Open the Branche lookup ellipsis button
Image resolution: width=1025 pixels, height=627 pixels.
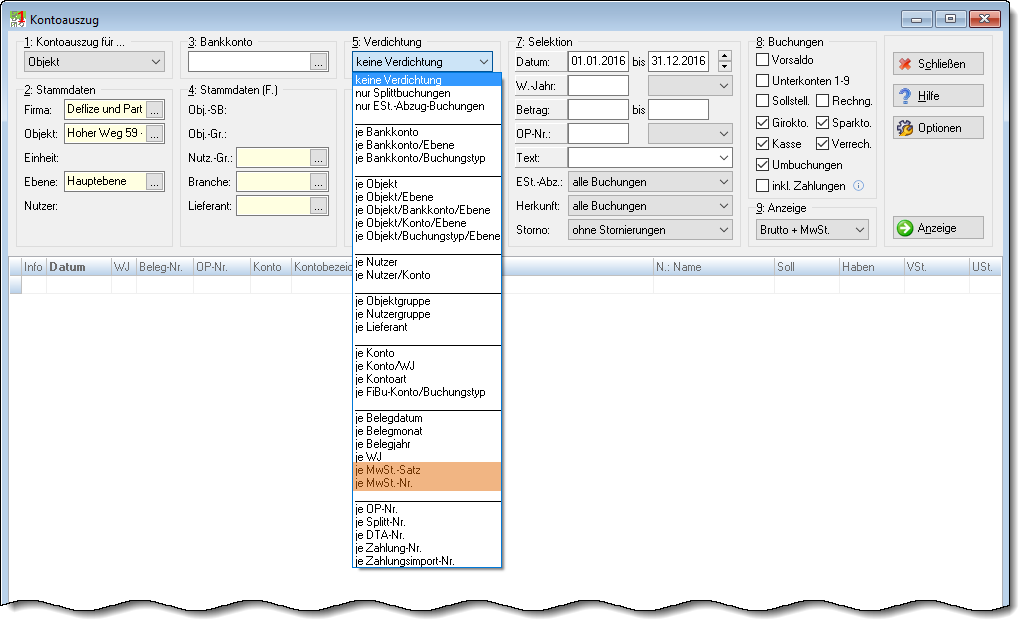[x=318, y=182]
